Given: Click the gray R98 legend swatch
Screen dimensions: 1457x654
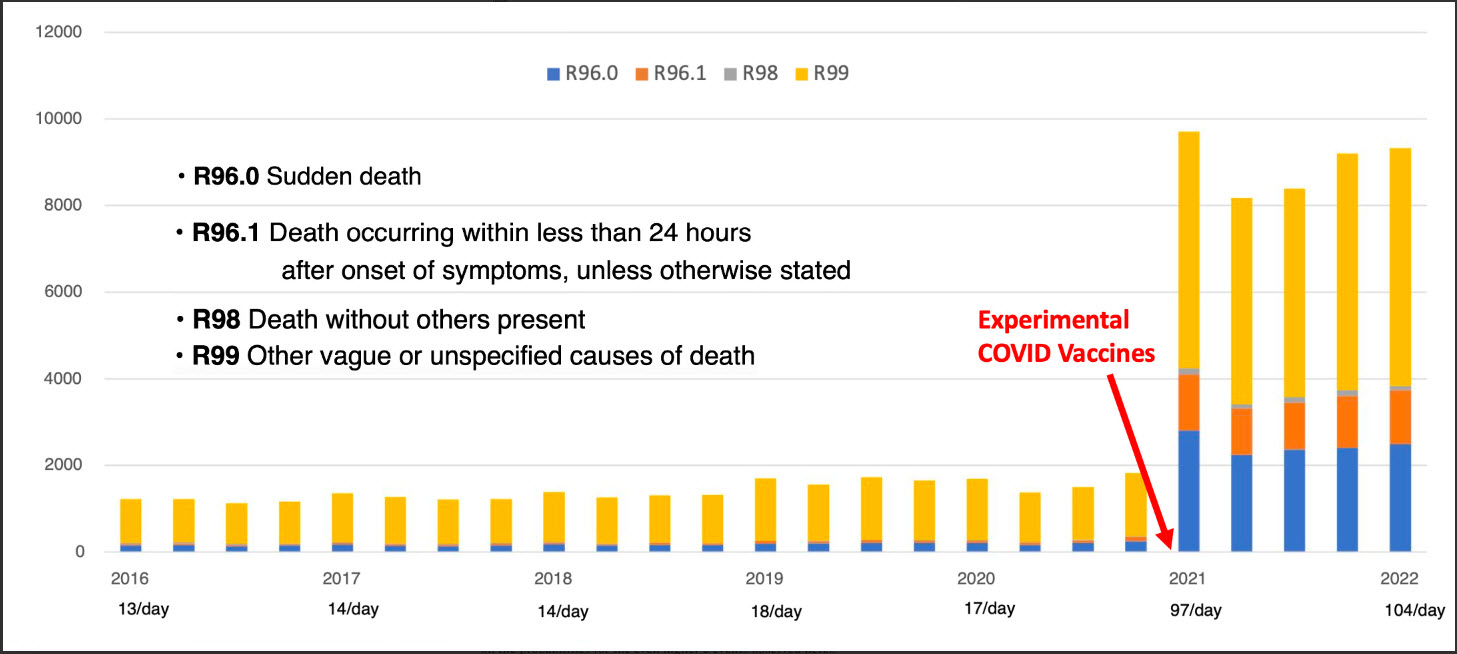Looking at the screenshot, I should [x=733, y=74].
